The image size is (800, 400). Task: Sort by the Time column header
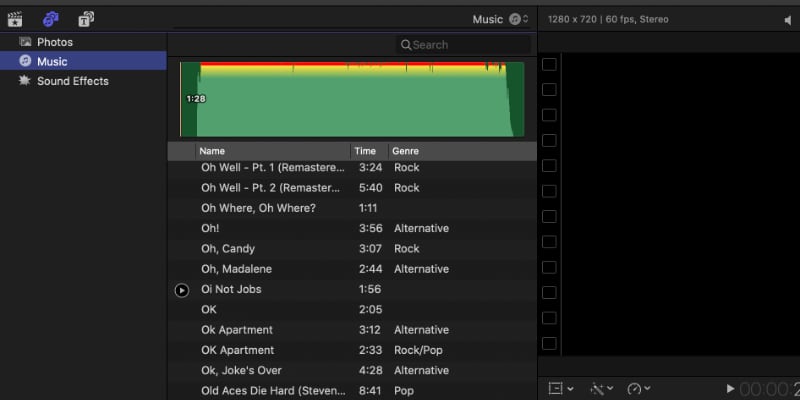(369, 151)
